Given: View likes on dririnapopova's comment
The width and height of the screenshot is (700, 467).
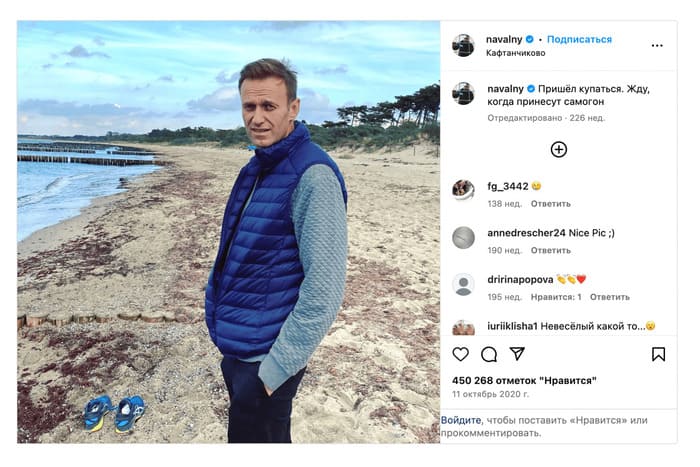Looking at the screenshot, I should pos(556,297).
